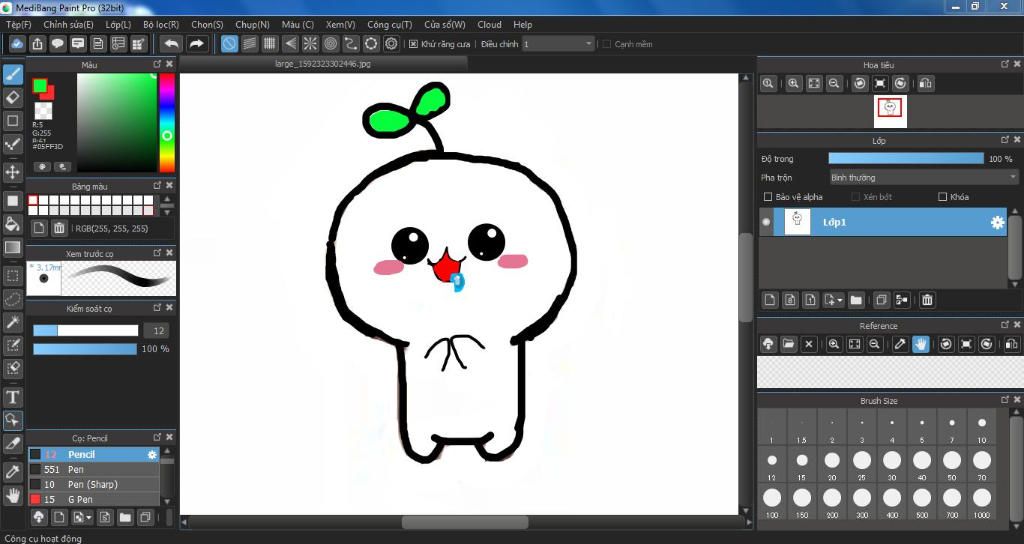Viewport: 1024px width, 544px height.
Task: Open Chỉnh sửa(E) menu
Action: click(x=68, y=24)
